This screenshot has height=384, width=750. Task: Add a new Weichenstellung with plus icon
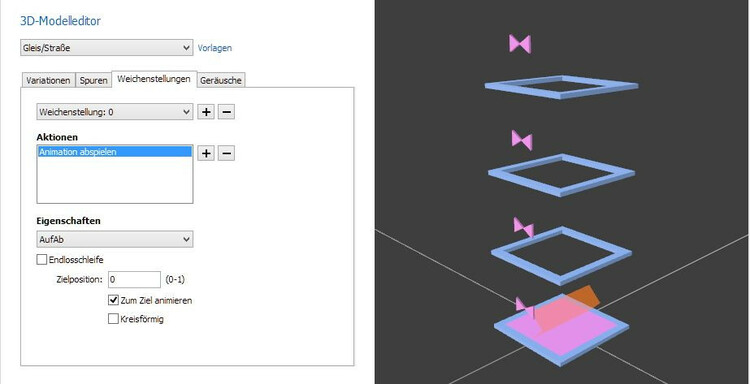pos(206,112)
